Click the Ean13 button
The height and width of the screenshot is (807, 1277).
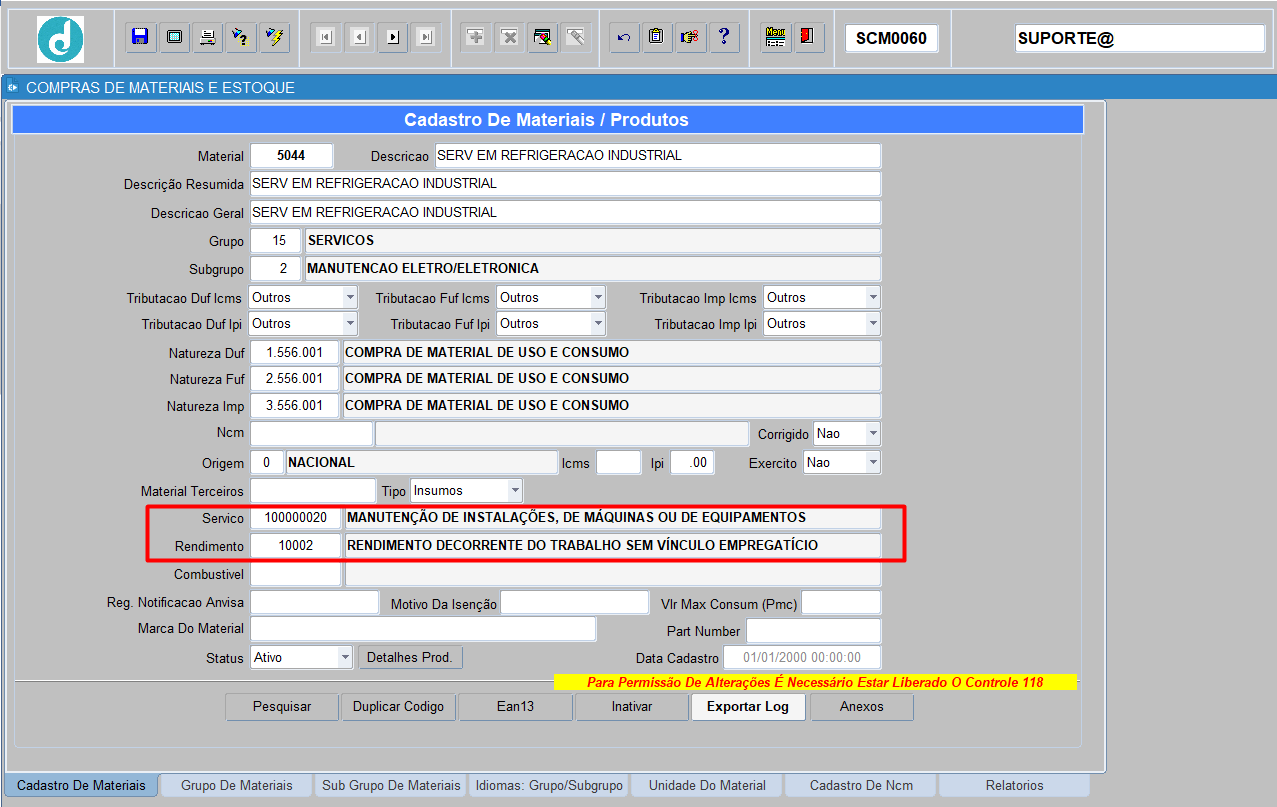(515, 706)
